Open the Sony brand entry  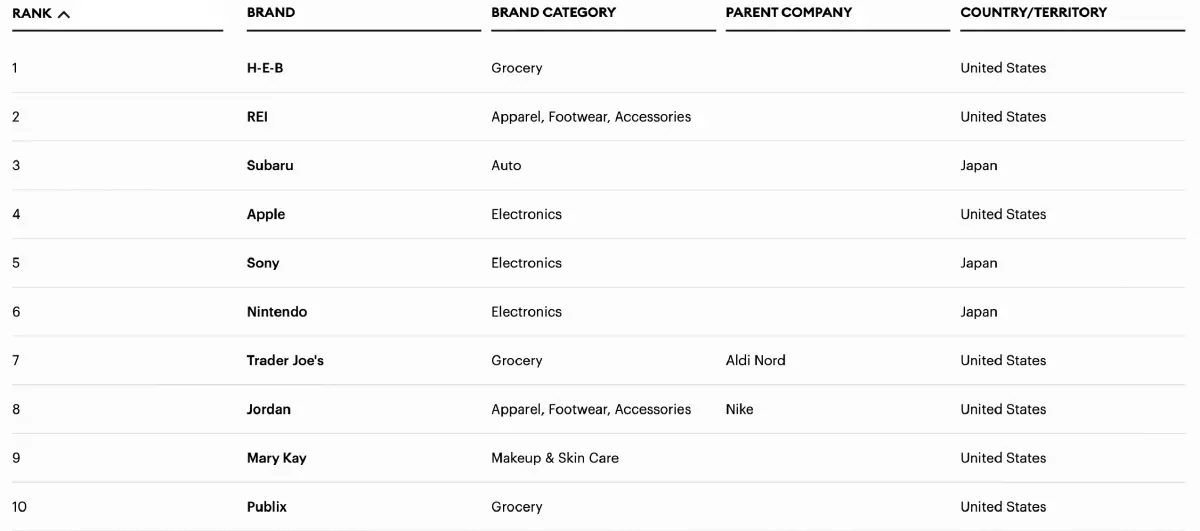pyautogui.click(x=263, y=263)
